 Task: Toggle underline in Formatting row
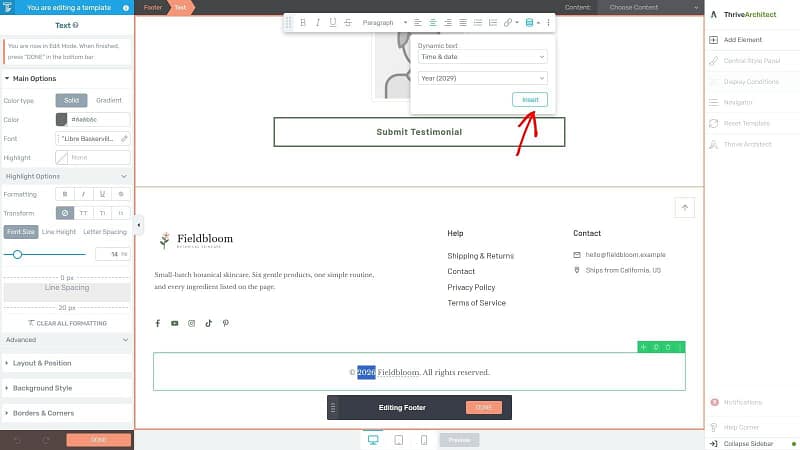pos(102,194)
